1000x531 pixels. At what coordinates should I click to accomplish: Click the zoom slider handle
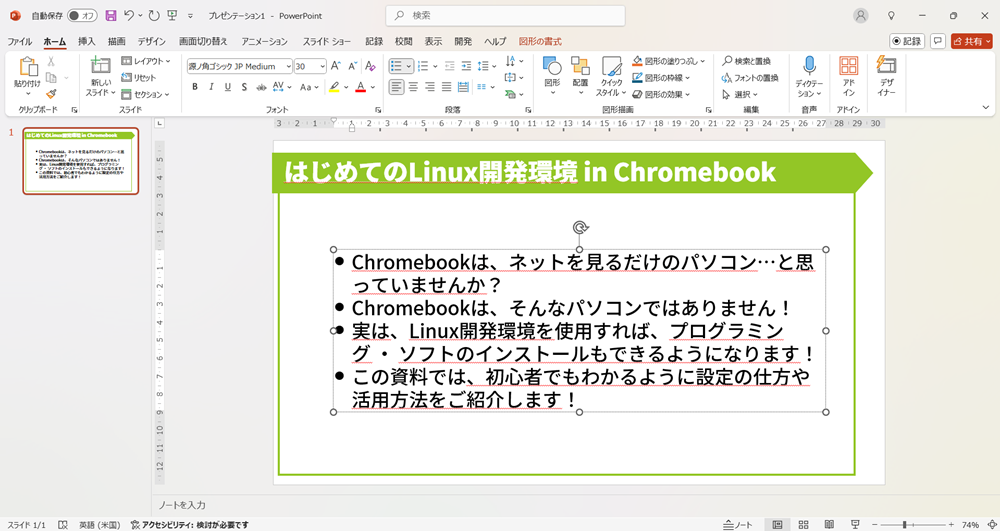[x=904, y=525]
